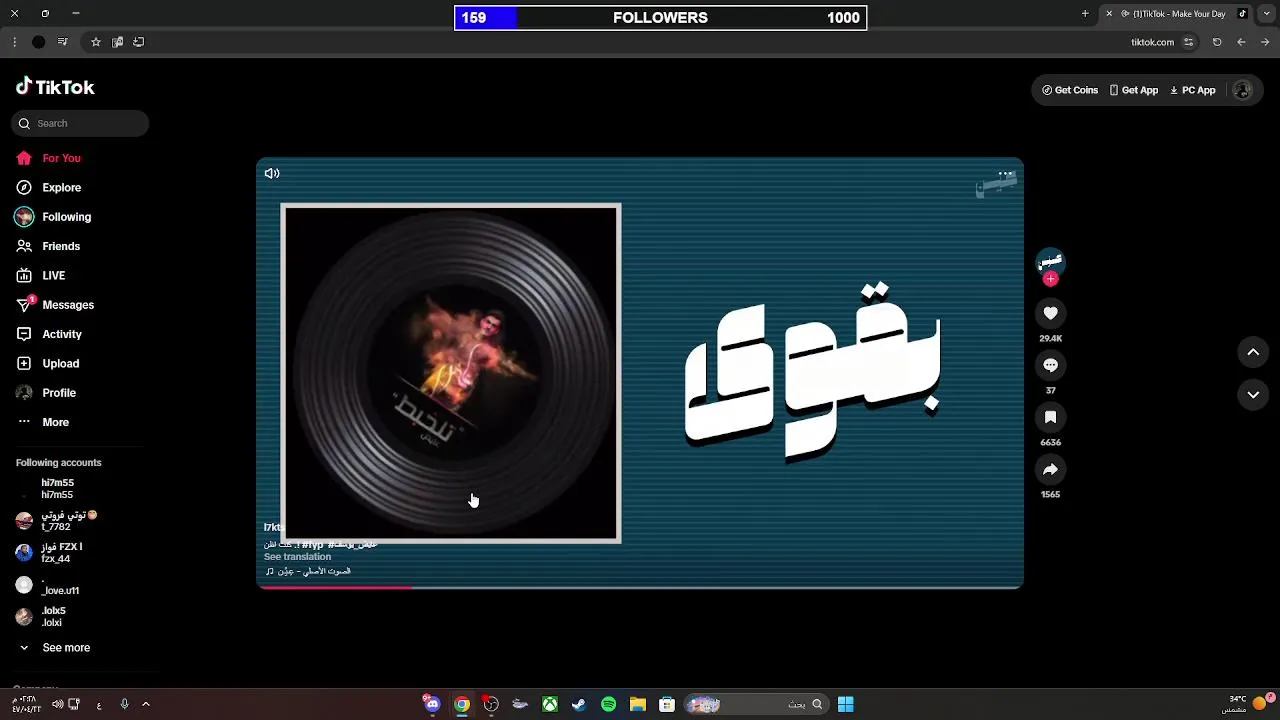Bookmark this page with star icon
Screen dimensions: 1280x720
click(x=96, y=42)
